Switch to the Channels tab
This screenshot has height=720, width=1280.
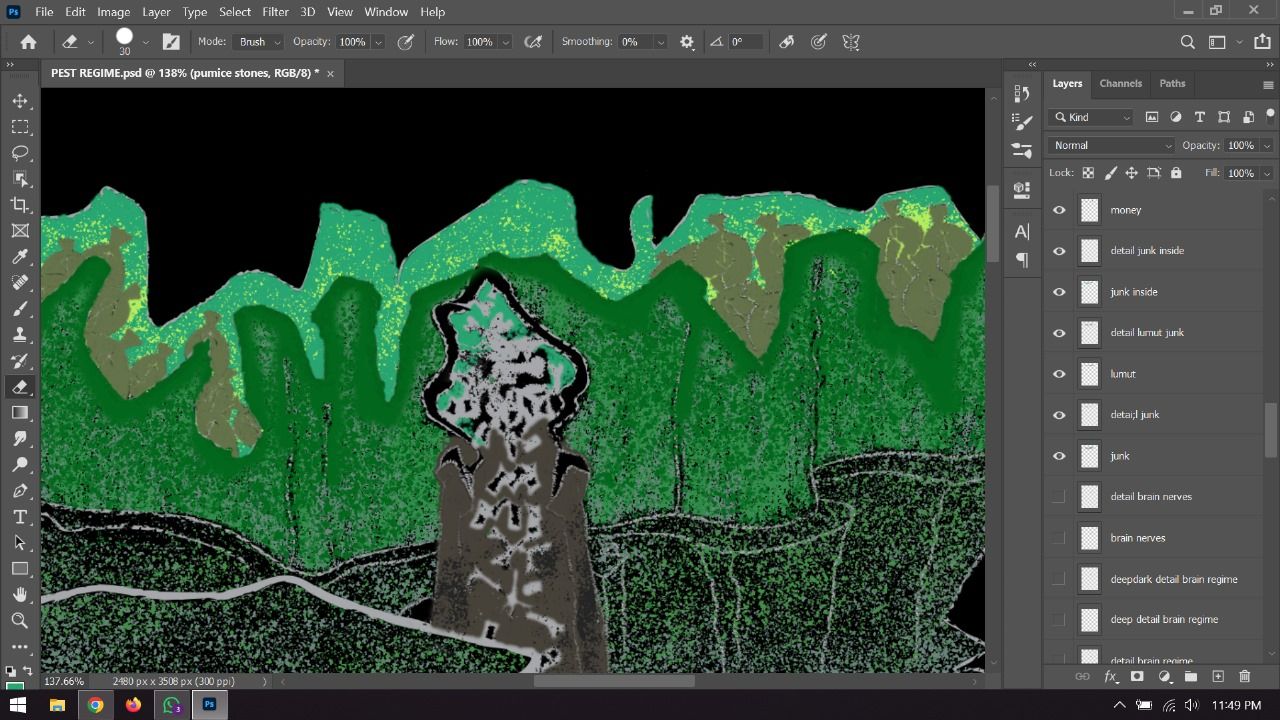click(1120, 83)
